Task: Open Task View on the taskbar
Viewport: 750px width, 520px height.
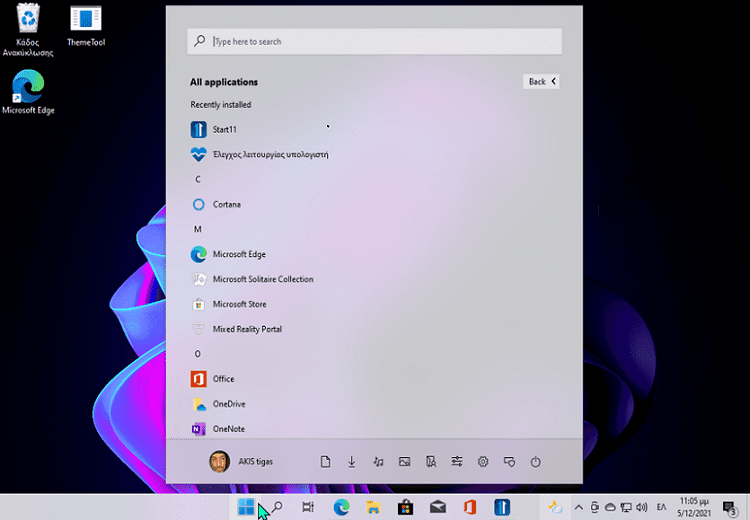Action: pyautogui.click(x=309, y=507)
